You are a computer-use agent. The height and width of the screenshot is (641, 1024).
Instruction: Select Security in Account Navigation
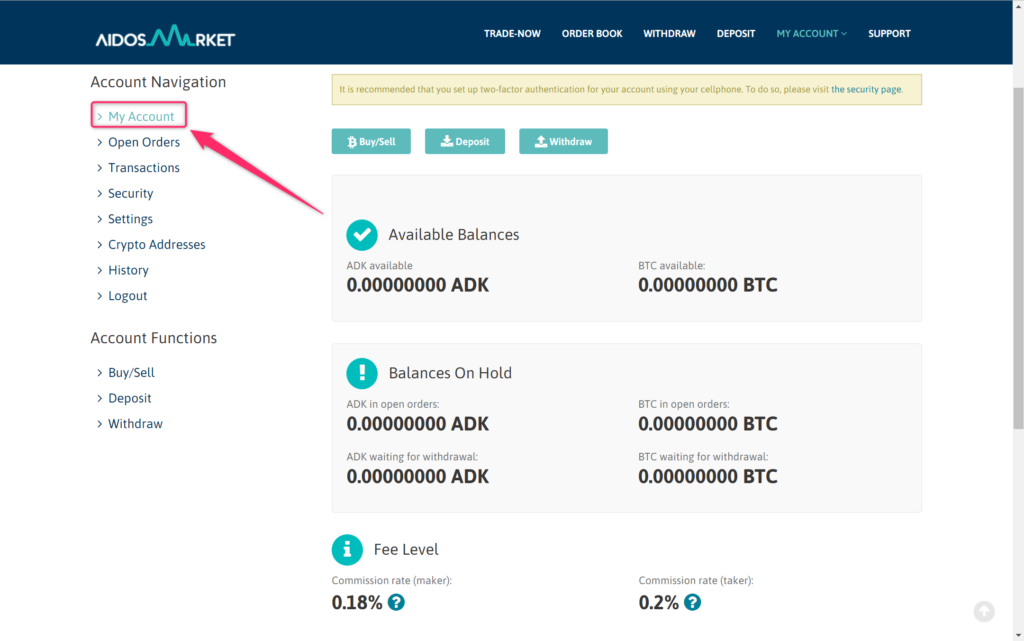pos(131,194)
